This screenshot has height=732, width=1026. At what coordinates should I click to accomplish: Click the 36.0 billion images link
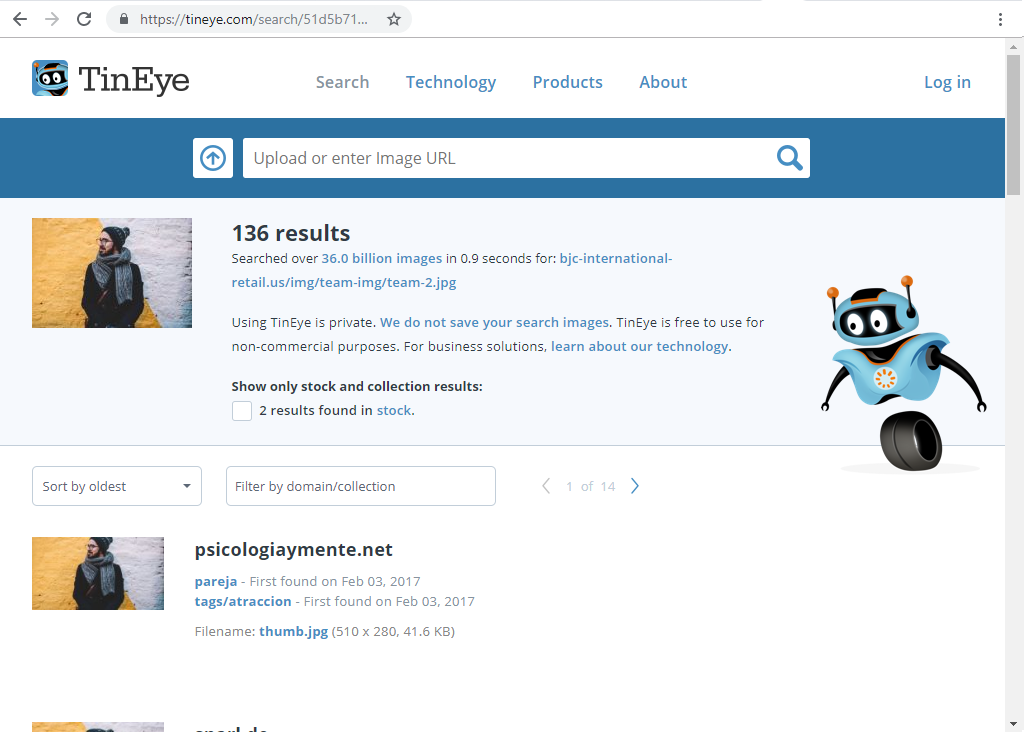coord(381,258)
